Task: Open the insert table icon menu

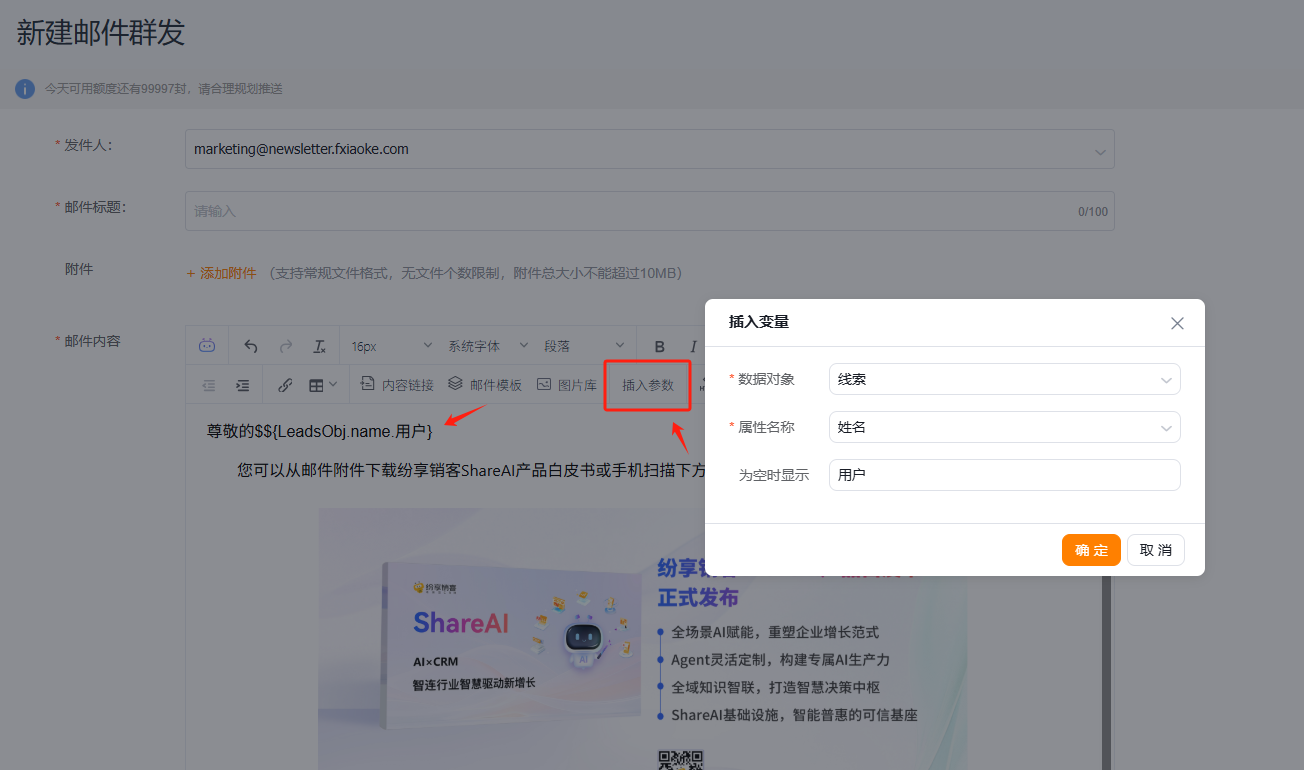Action: [322, 385]
